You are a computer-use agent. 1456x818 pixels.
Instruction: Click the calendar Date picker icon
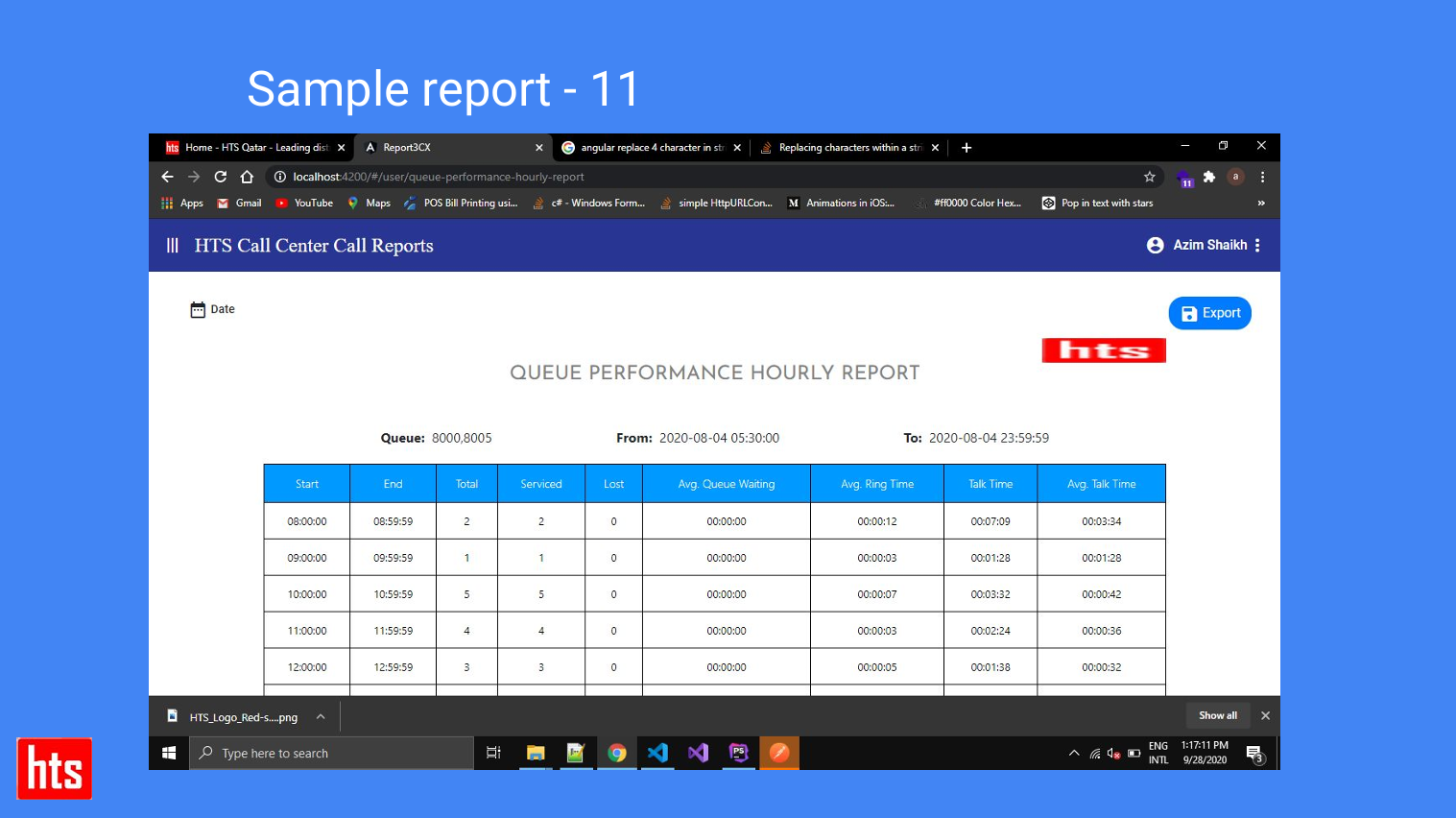tap(198, 309)
